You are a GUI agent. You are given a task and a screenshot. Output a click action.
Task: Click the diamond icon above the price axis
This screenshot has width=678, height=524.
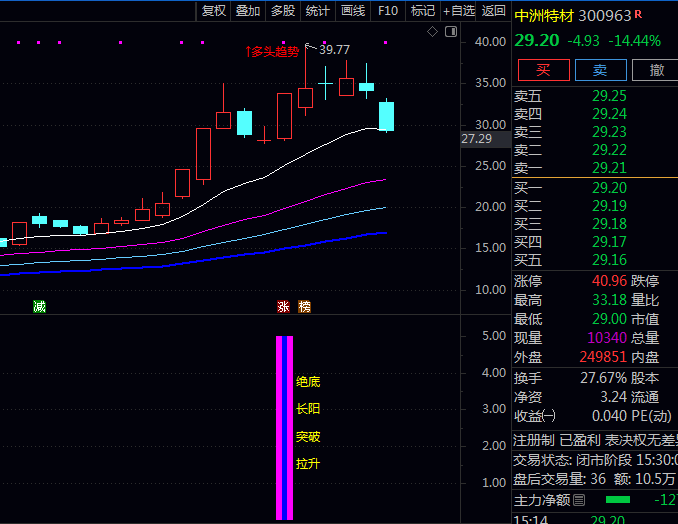433,32
